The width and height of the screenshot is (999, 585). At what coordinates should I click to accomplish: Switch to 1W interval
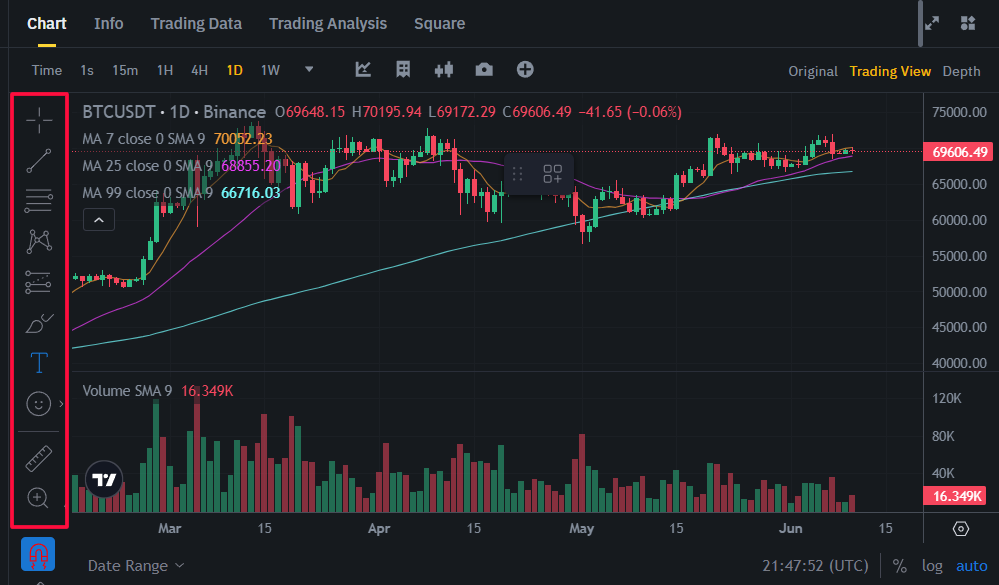270,70
